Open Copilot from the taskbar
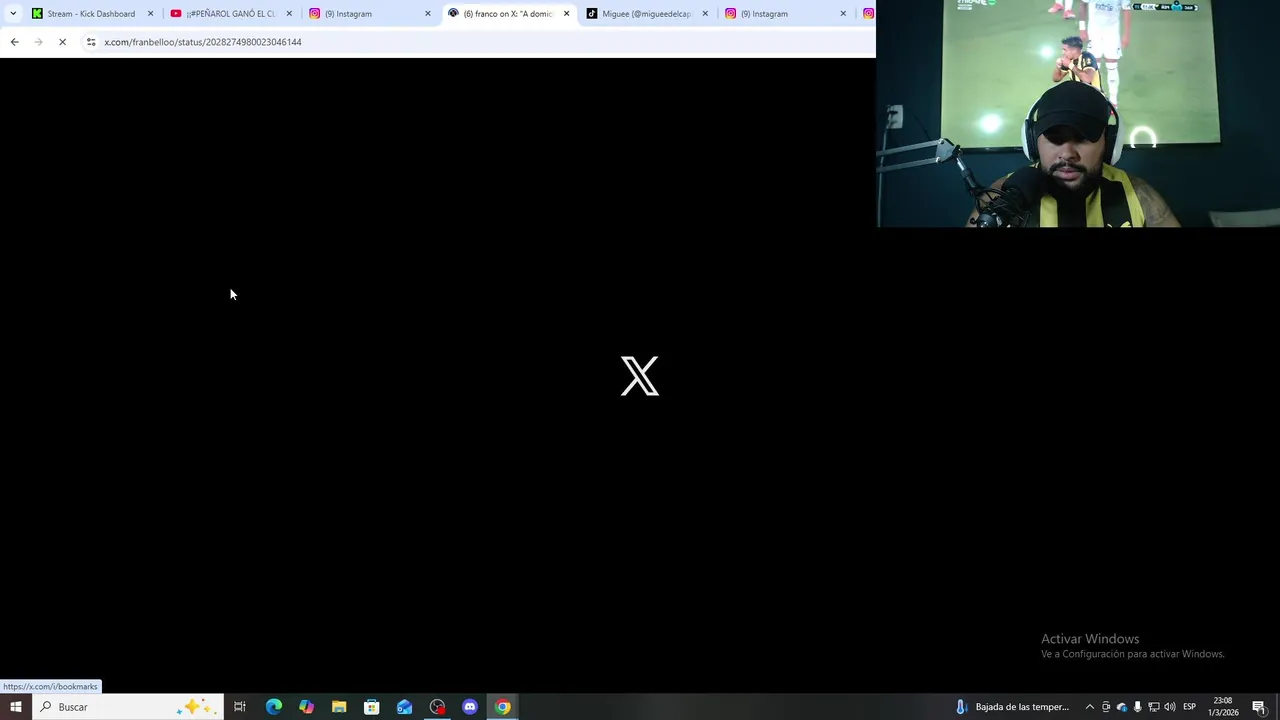This screenshot has width=1280, height=720. (x=306, y=707)
